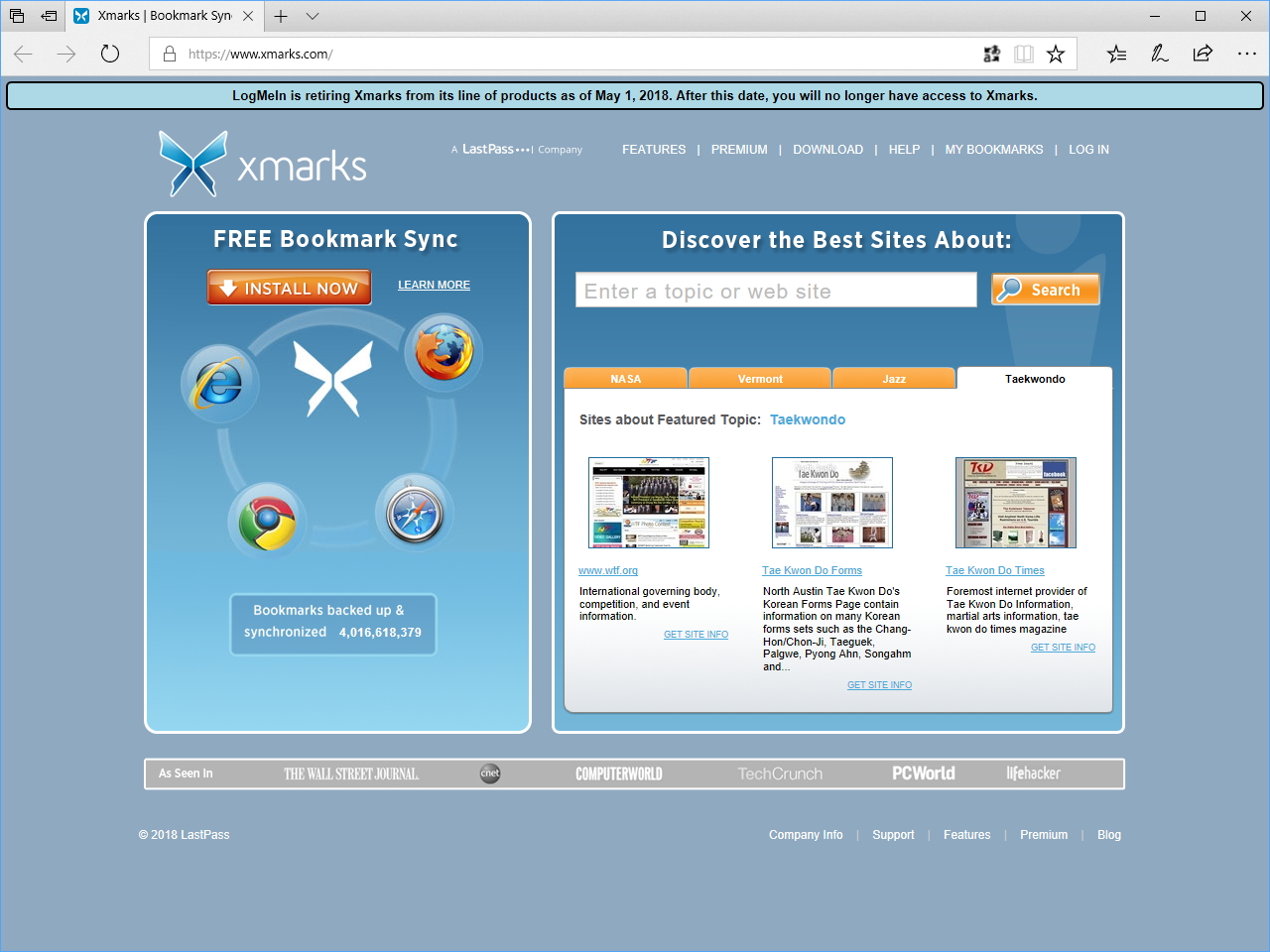
Task: Click into the topic search field
Action: pos(775,290)
